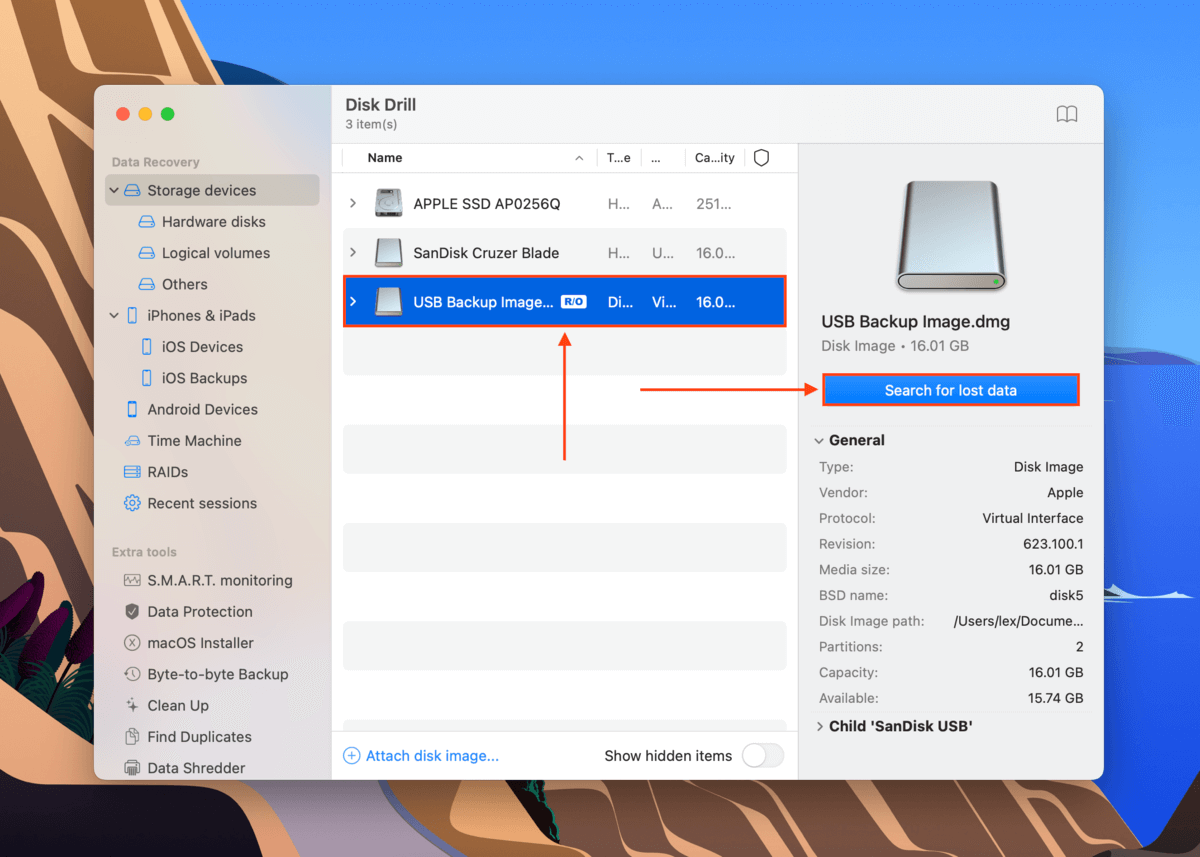Click the iOS Devices icon
The image size is (1200, 857).
(x=147, y=347)
